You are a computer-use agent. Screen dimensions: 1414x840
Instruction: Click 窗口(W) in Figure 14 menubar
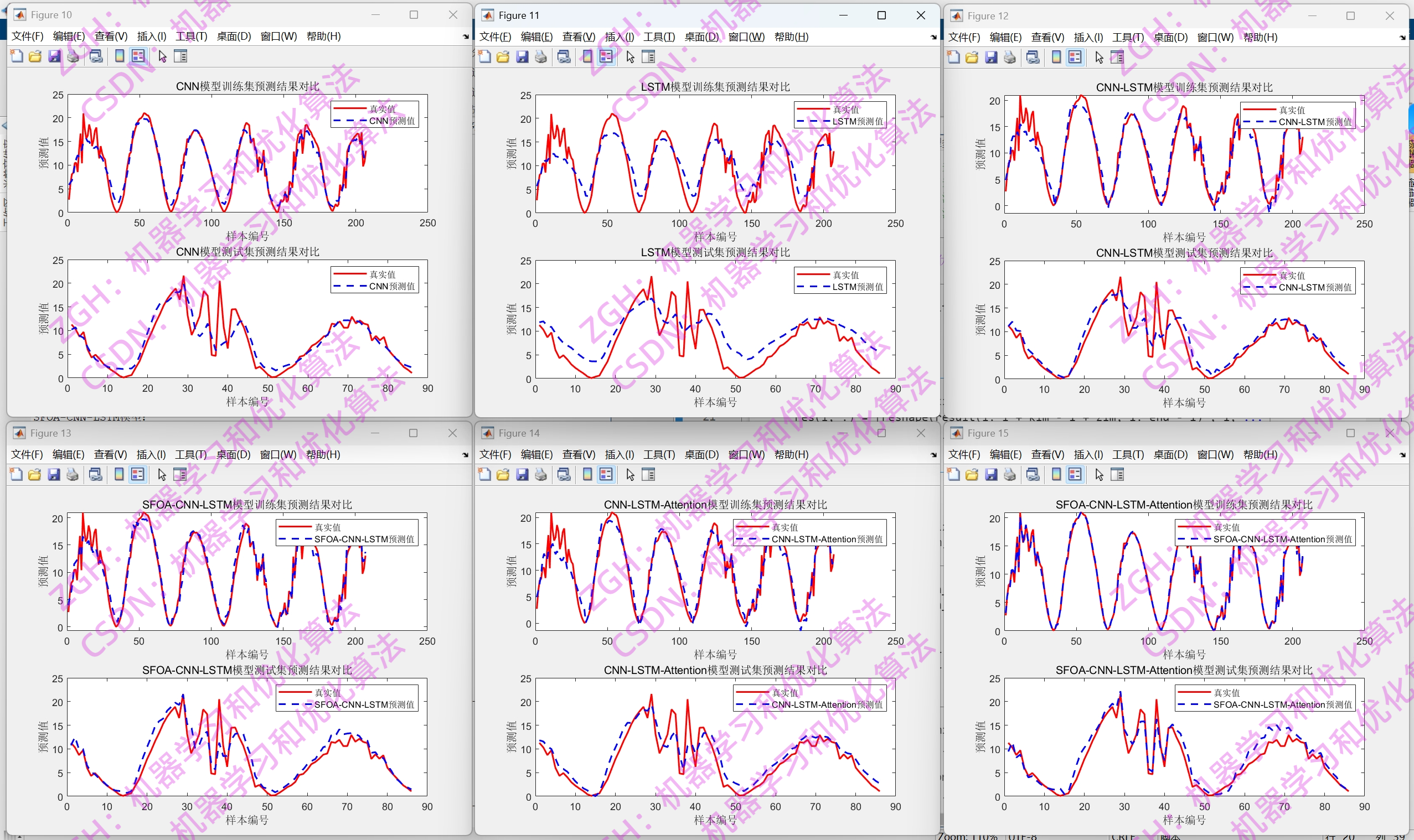pyautogui.click(x=746, y=454)
